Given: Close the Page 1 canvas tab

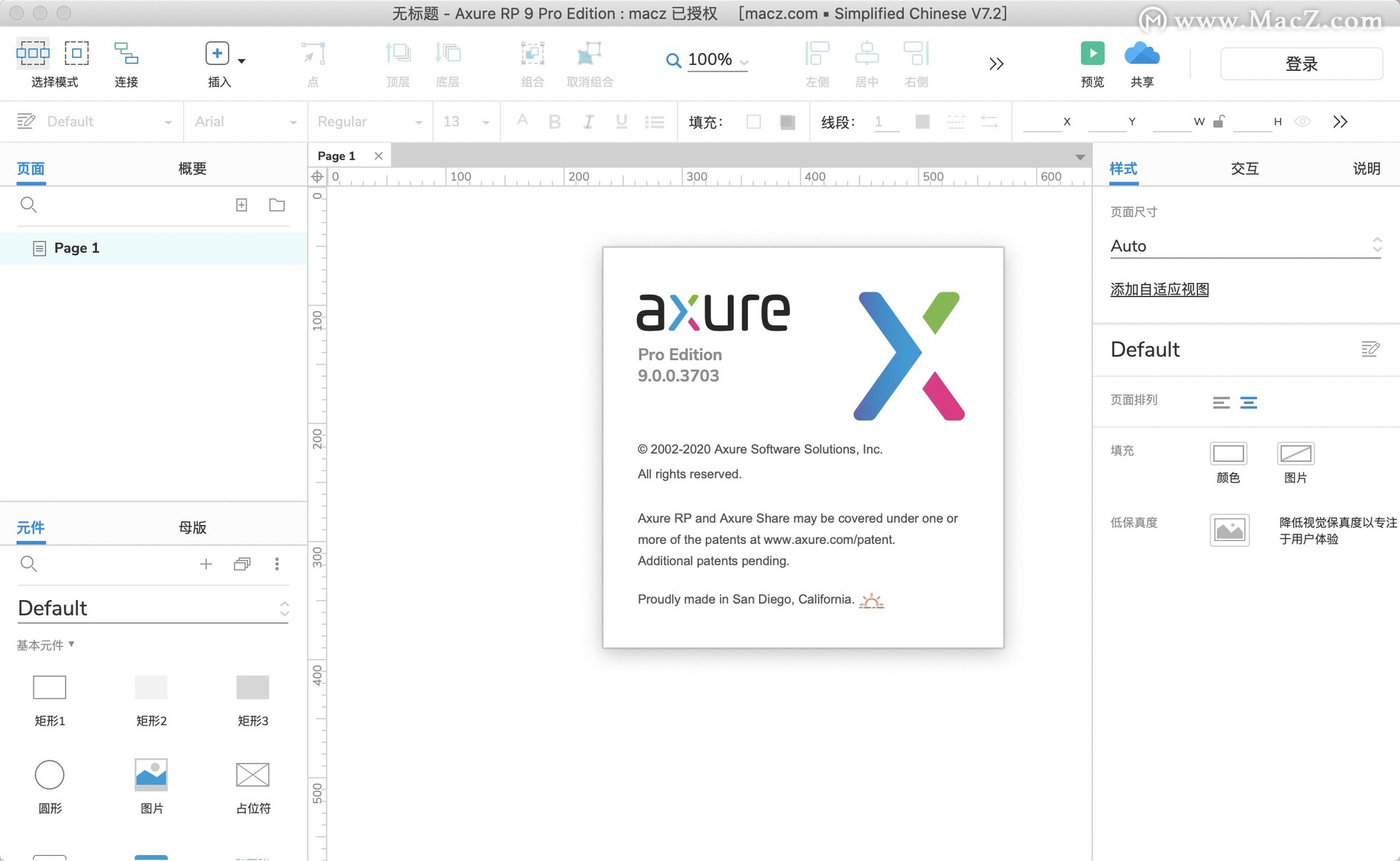Looking at the screenshot, I should click(x=378, y=156).
